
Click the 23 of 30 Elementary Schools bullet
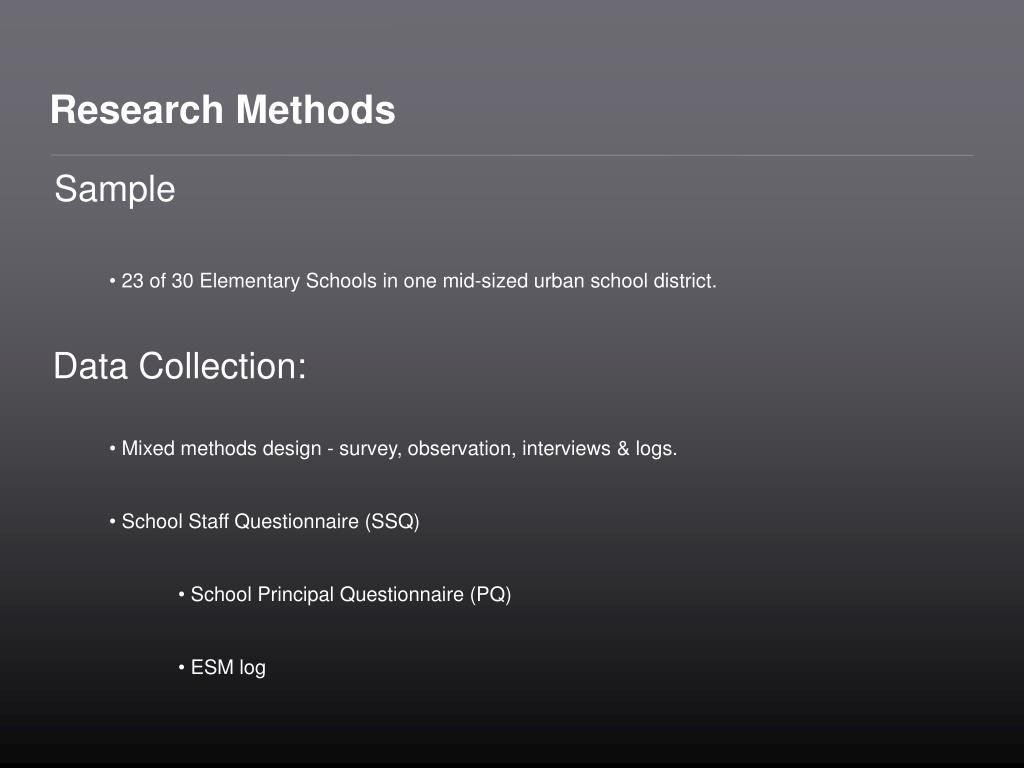(x=413, y=281)
